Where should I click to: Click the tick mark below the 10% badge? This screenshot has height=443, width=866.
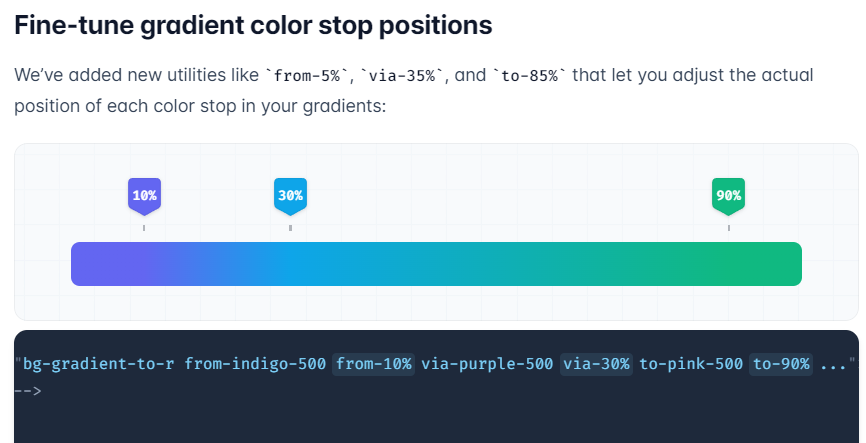click(144, 228)
